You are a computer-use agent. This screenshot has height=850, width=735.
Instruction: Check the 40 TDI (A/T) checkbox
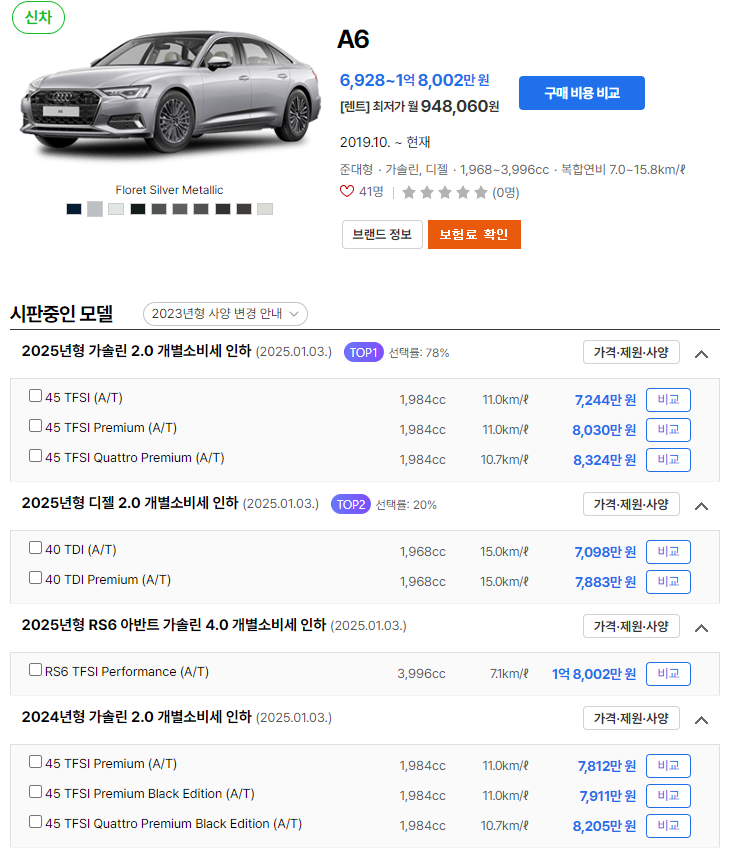pos(36,548)
